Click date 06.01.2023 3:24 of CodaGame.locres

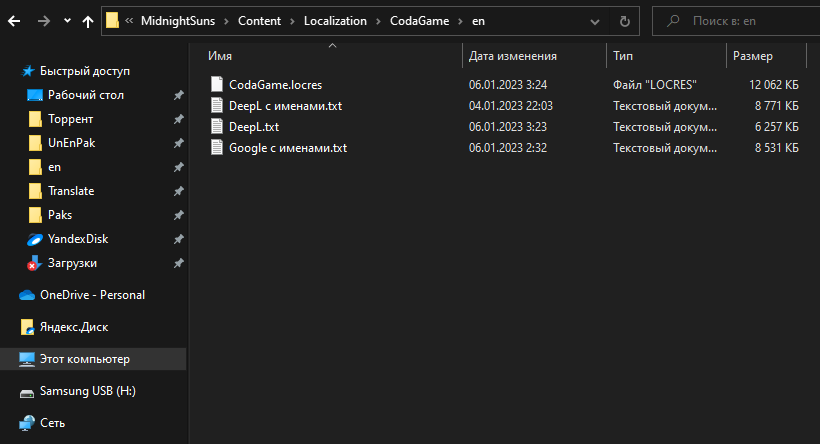coord(508,85)
